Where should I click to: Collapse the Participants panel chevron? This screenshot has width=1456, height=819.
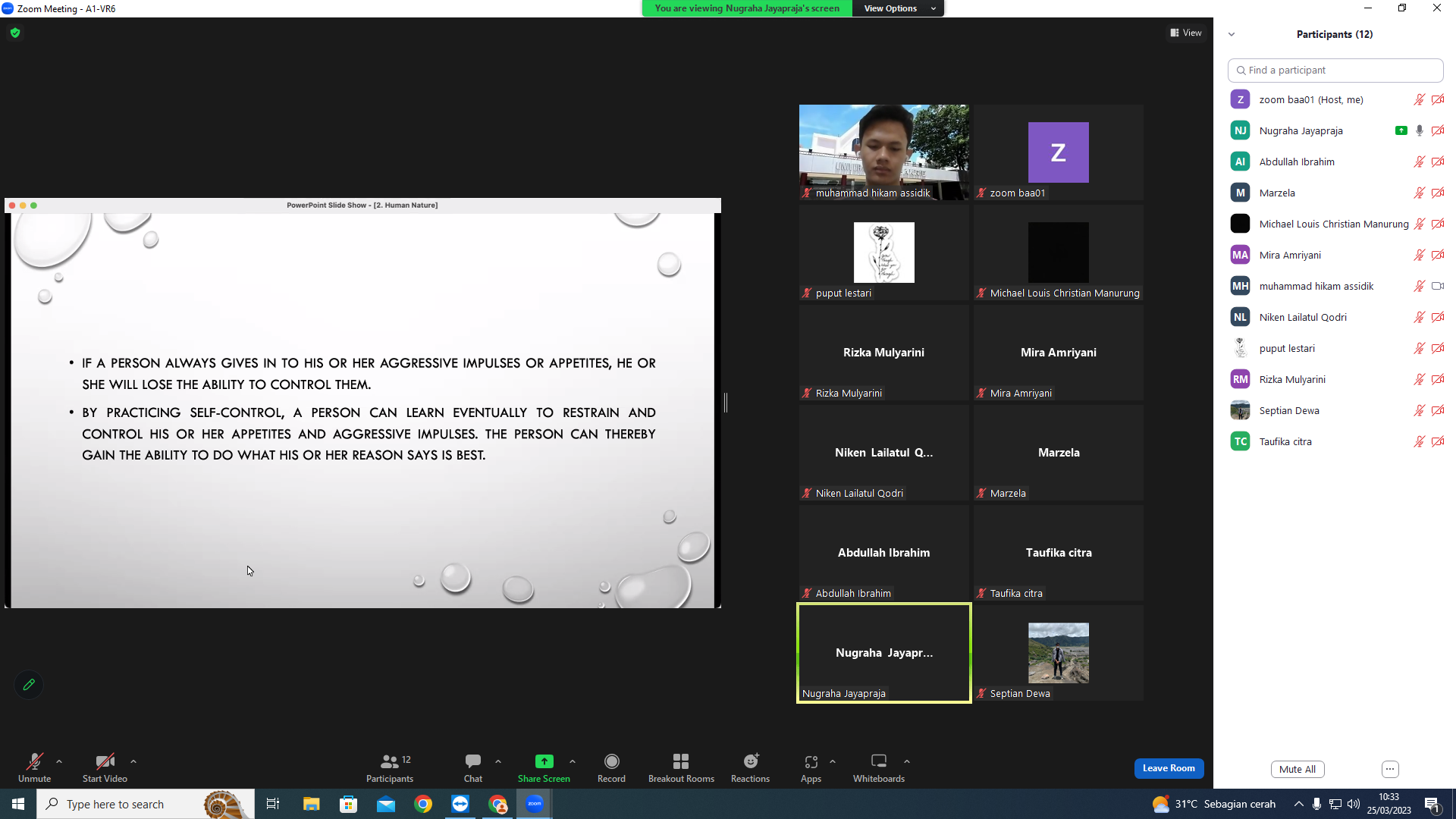pos(1232,34)
